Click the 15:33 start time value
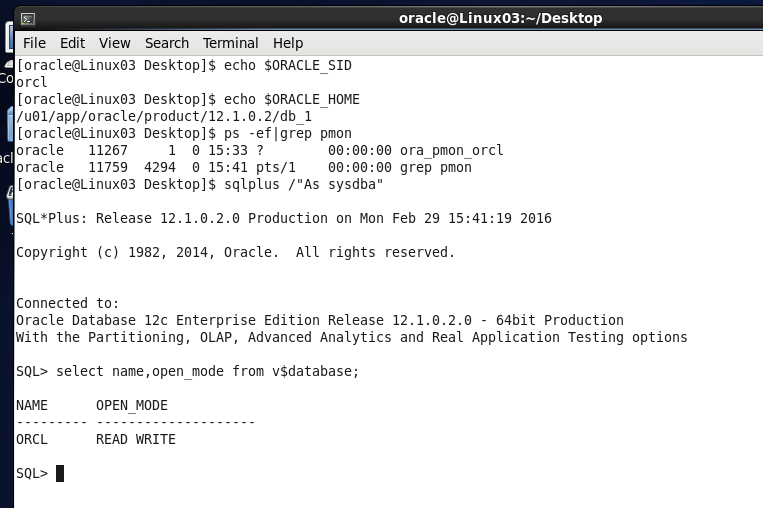 (x=228, y=150)
